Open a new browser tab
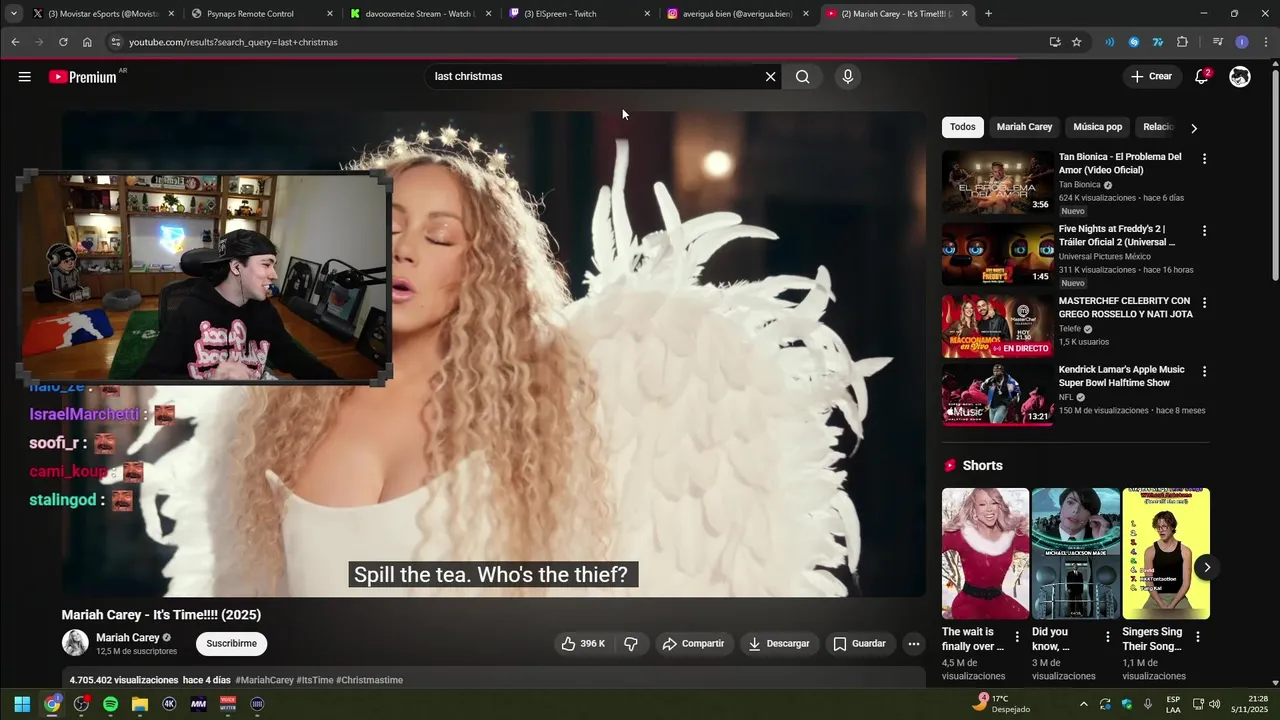The height and width of the screenshot is (720, 1280). point(988,14)
